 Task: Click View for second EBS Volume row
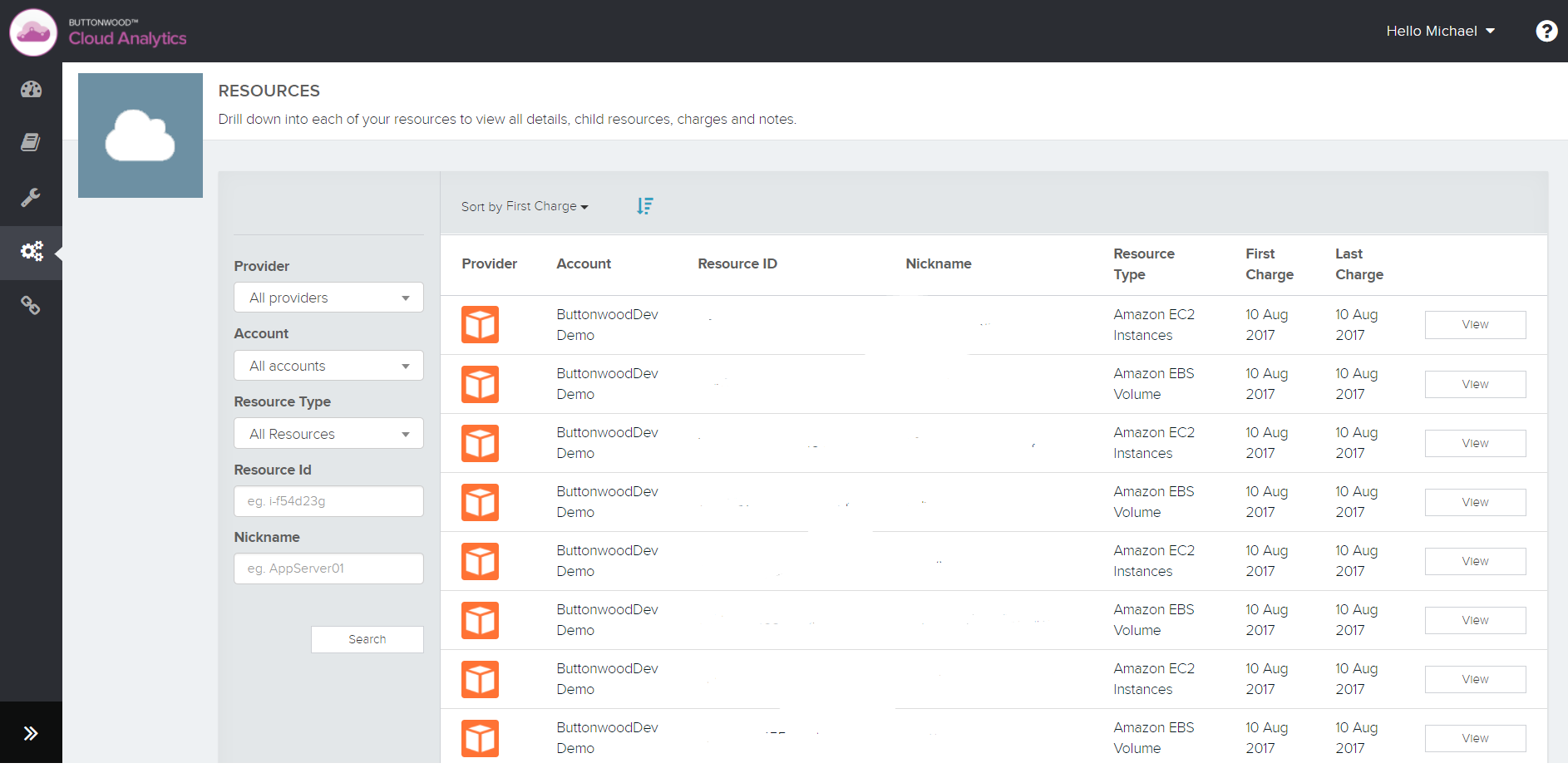click(x=1475, y=502)
